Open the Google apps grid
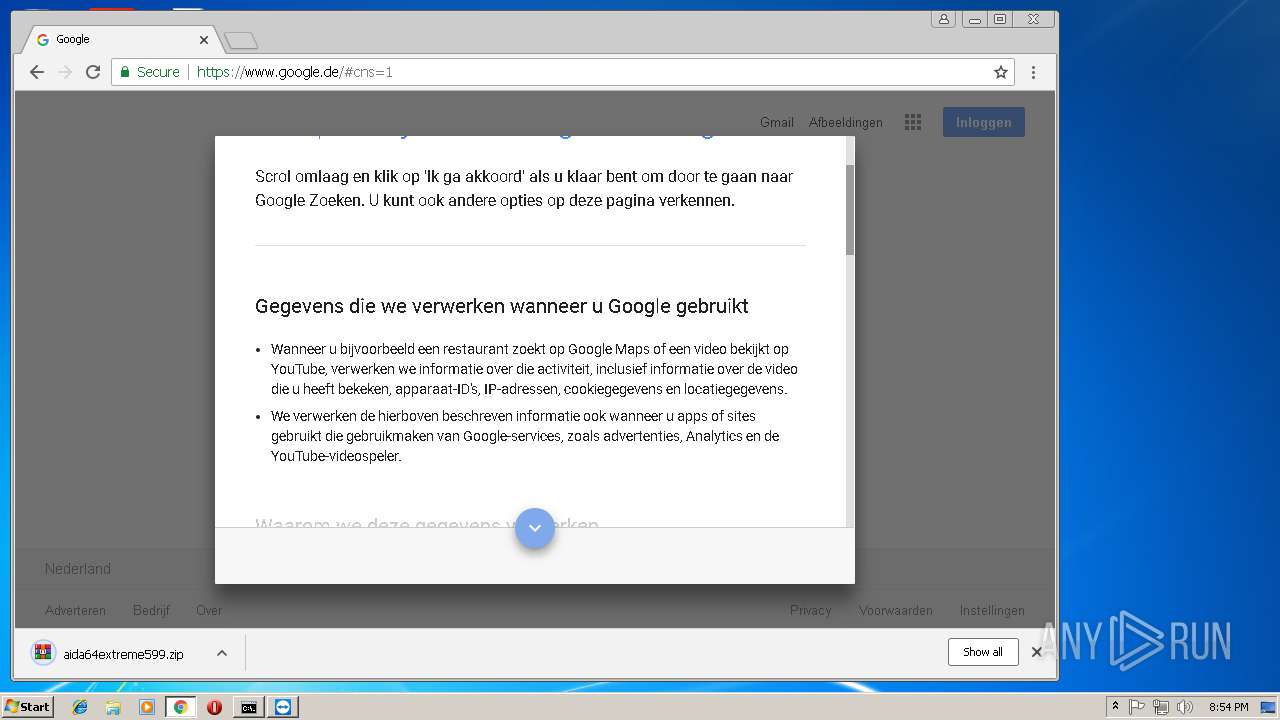Screen dimensions: 1280x720 pyautogui.click(x=912, y=122)
